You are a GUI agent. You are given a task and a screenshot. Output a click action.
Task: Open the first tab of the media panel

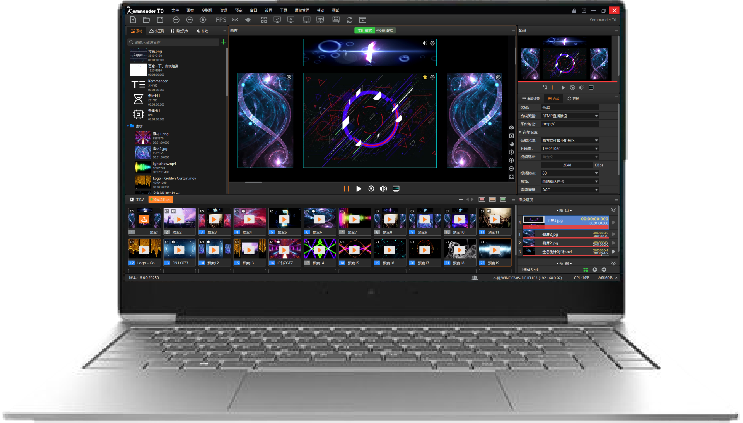coord(136,31)
